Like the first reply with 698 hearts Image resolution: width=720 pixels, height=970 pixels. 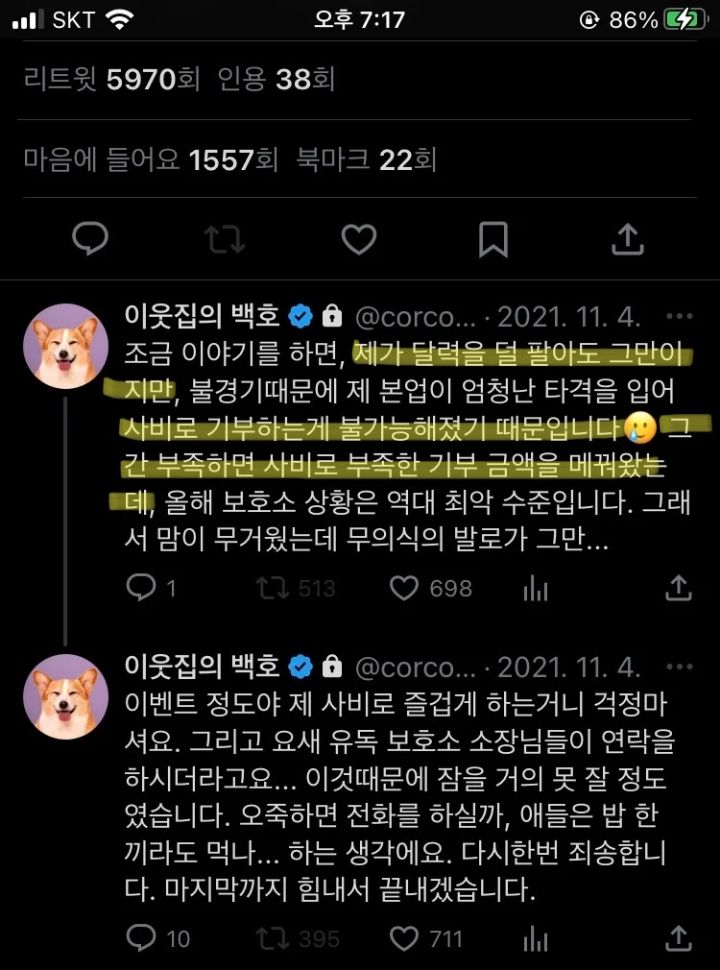click(431, 588)
